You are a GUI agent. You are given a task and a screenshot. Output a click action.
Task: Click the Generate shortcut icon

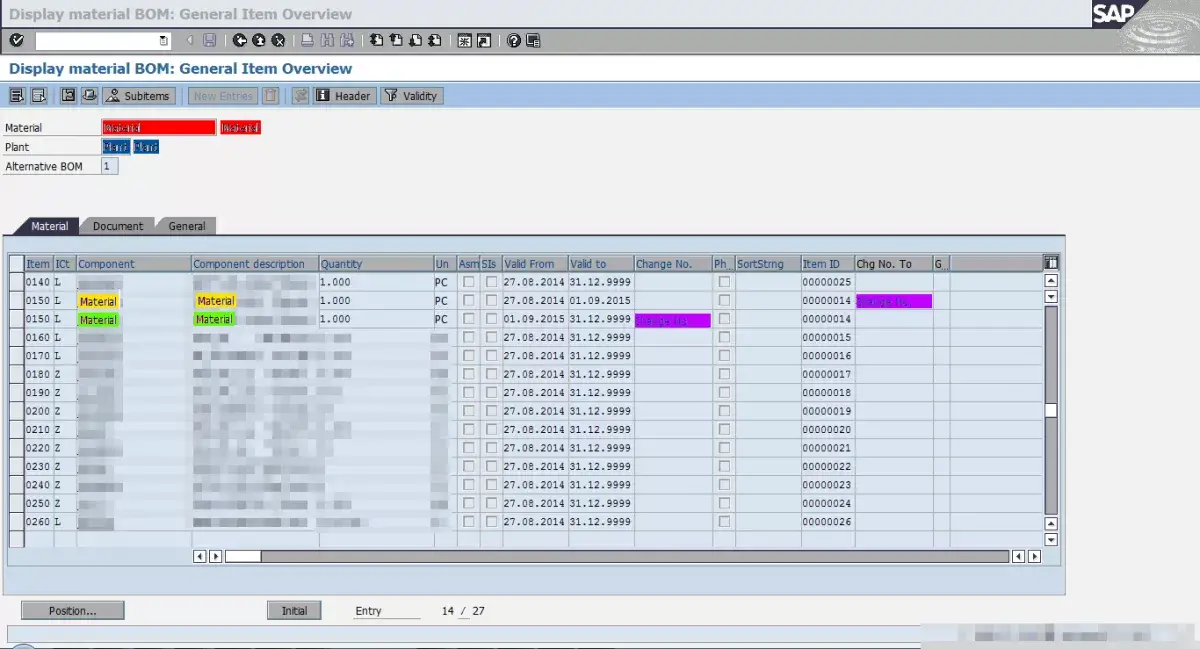[484, 41]
